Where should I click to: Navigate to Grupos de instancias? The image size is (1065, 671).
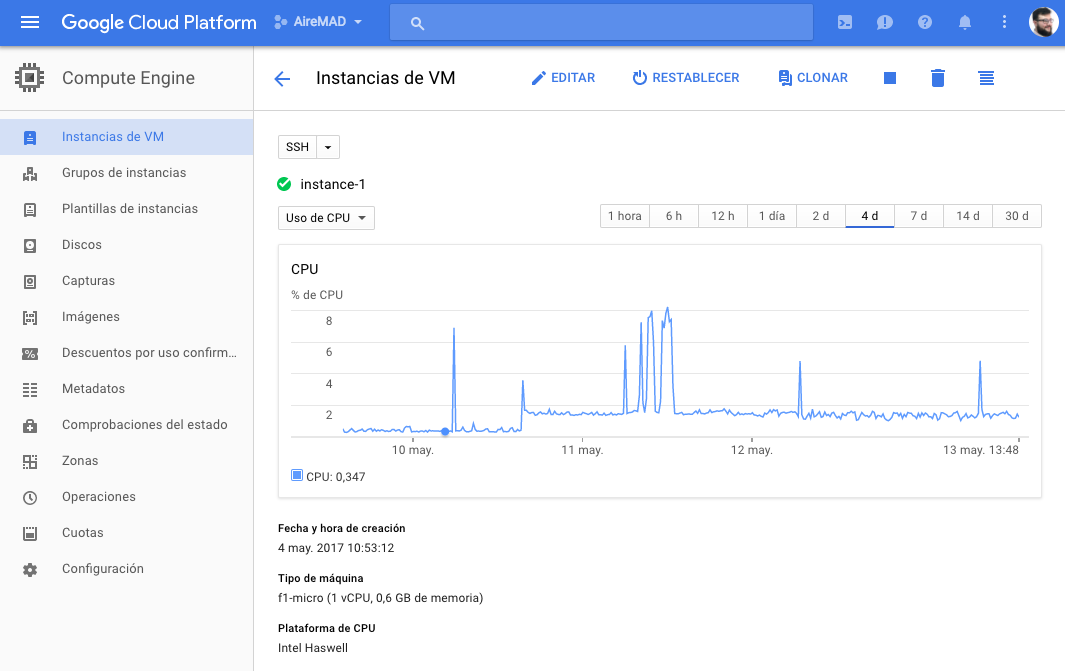click(124, 173)
